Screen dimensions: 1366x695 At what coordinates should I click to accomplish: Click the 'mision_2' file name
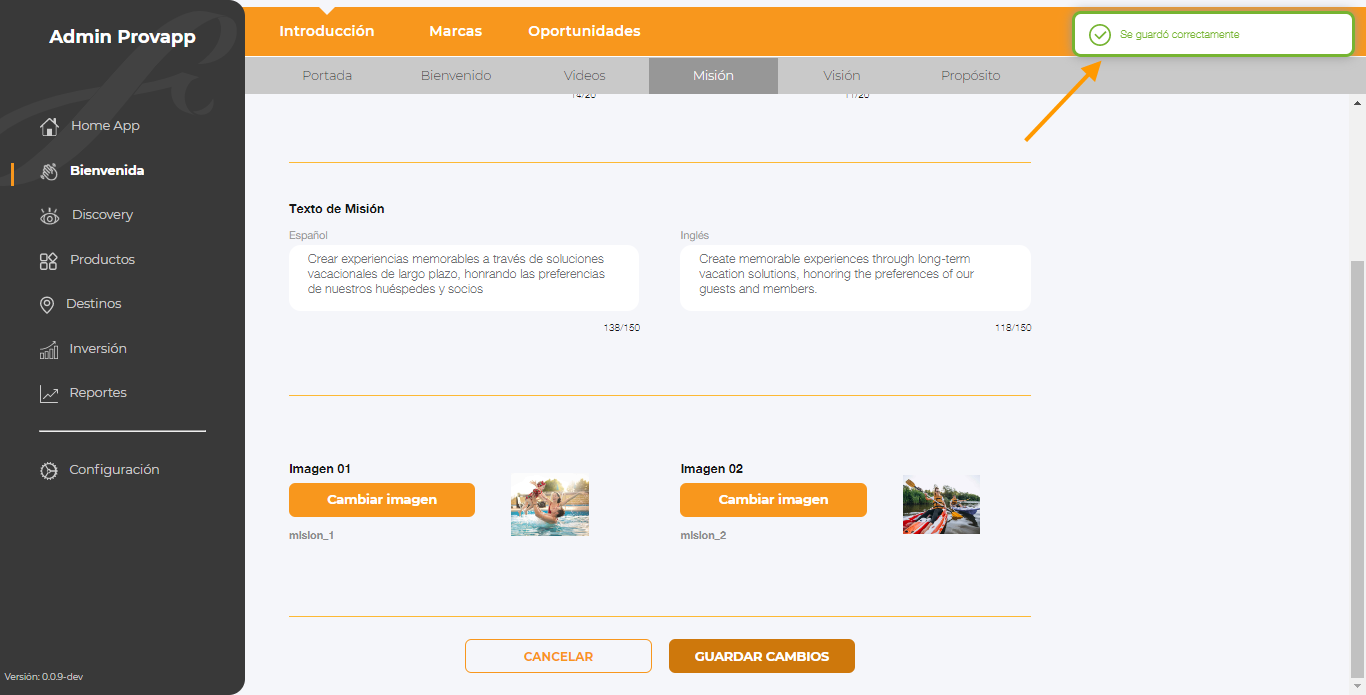pyautogui.click(x=703, y=536)
